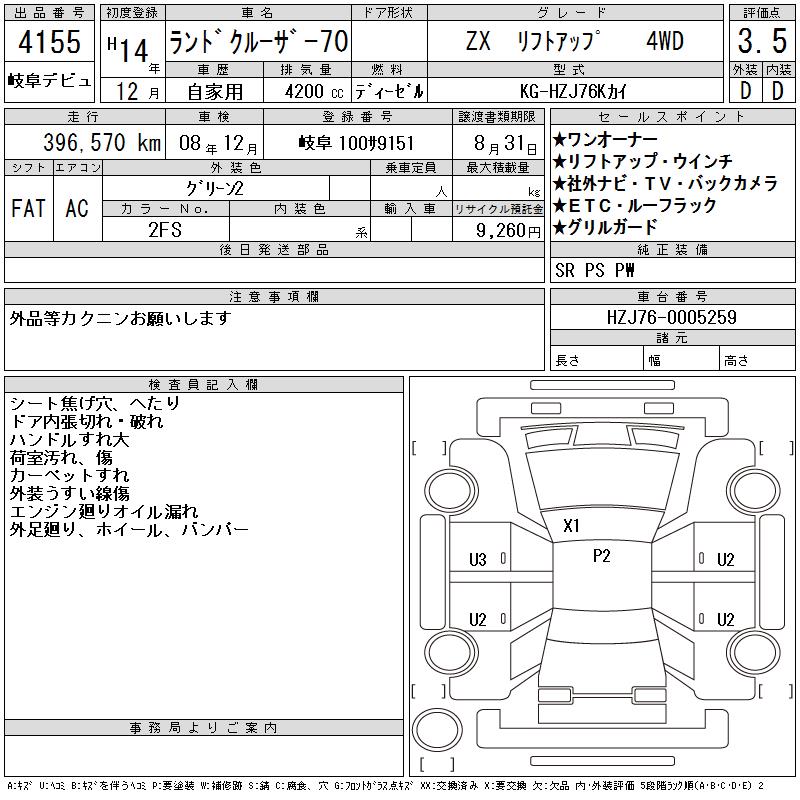Click the lot number 4155
800x800 pixels.
49,42
